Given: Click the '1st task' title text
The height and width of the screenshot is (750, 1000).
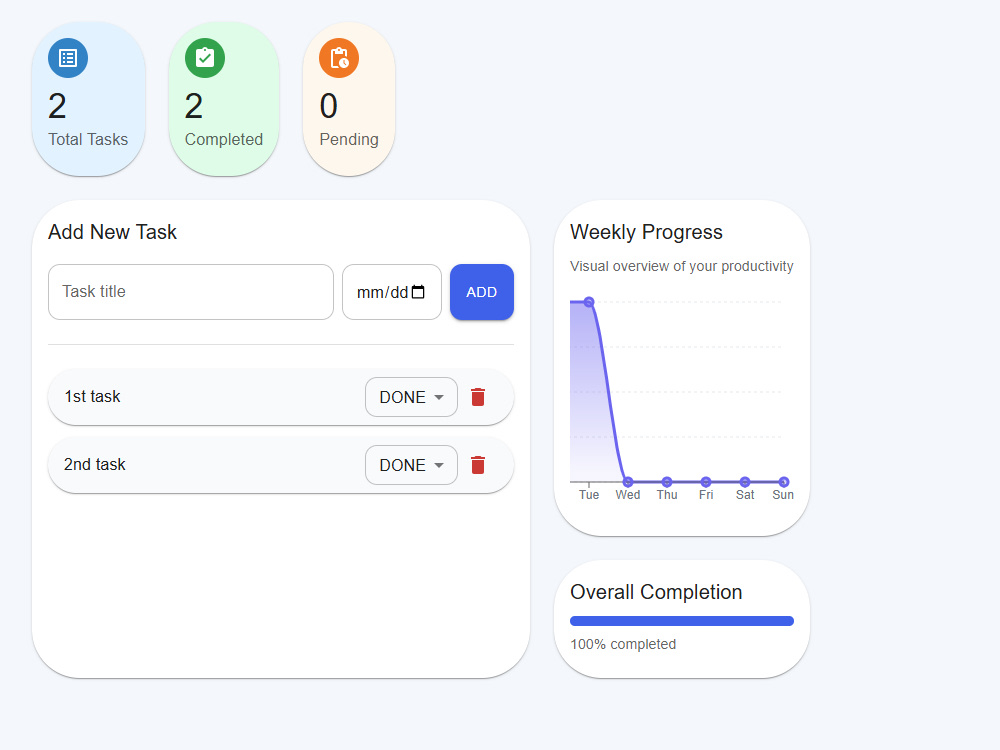Looking at the screenshot, I should click(x=92, y=397).
